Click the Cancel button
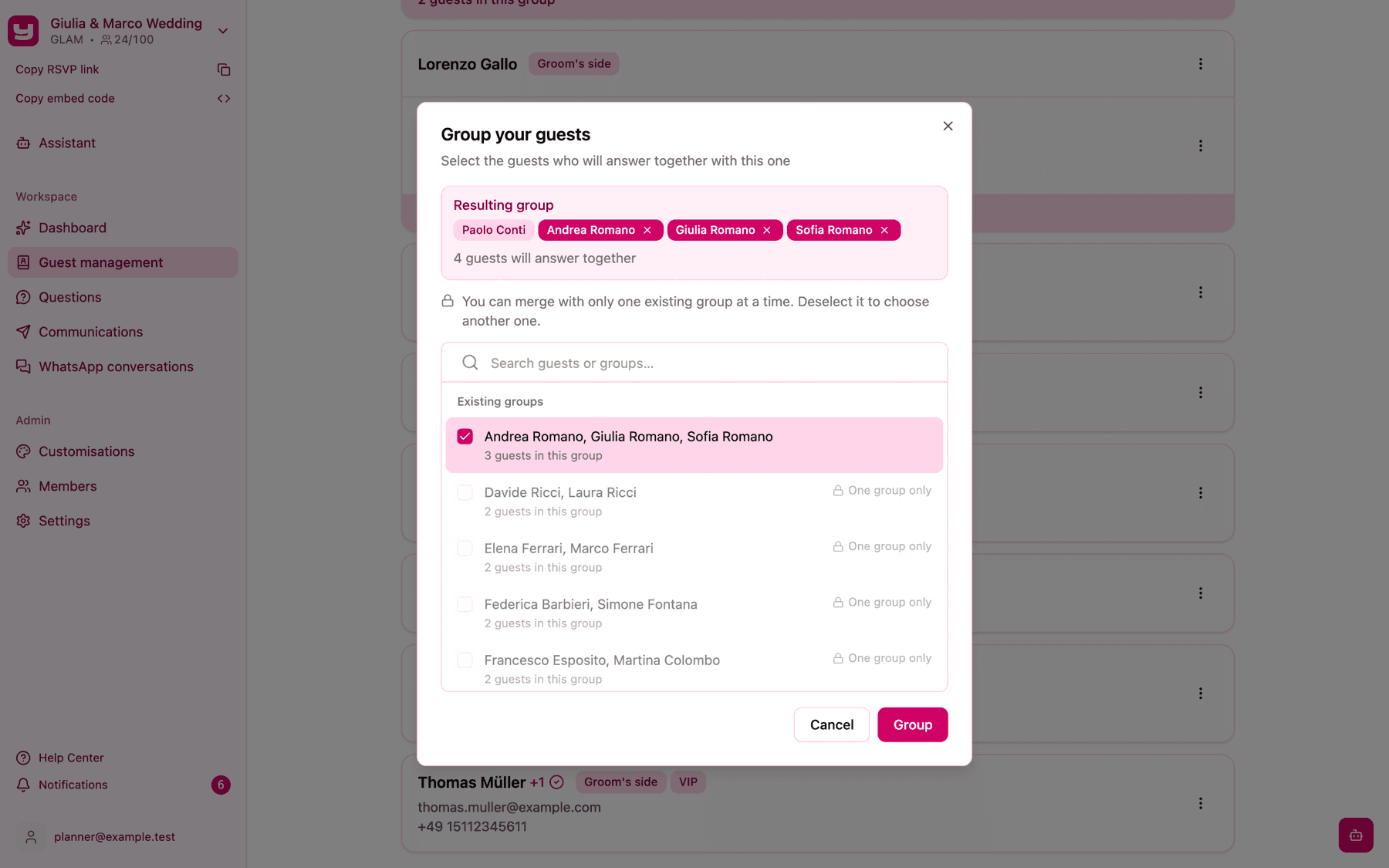The image size is (1389, 868). [831, 724]
